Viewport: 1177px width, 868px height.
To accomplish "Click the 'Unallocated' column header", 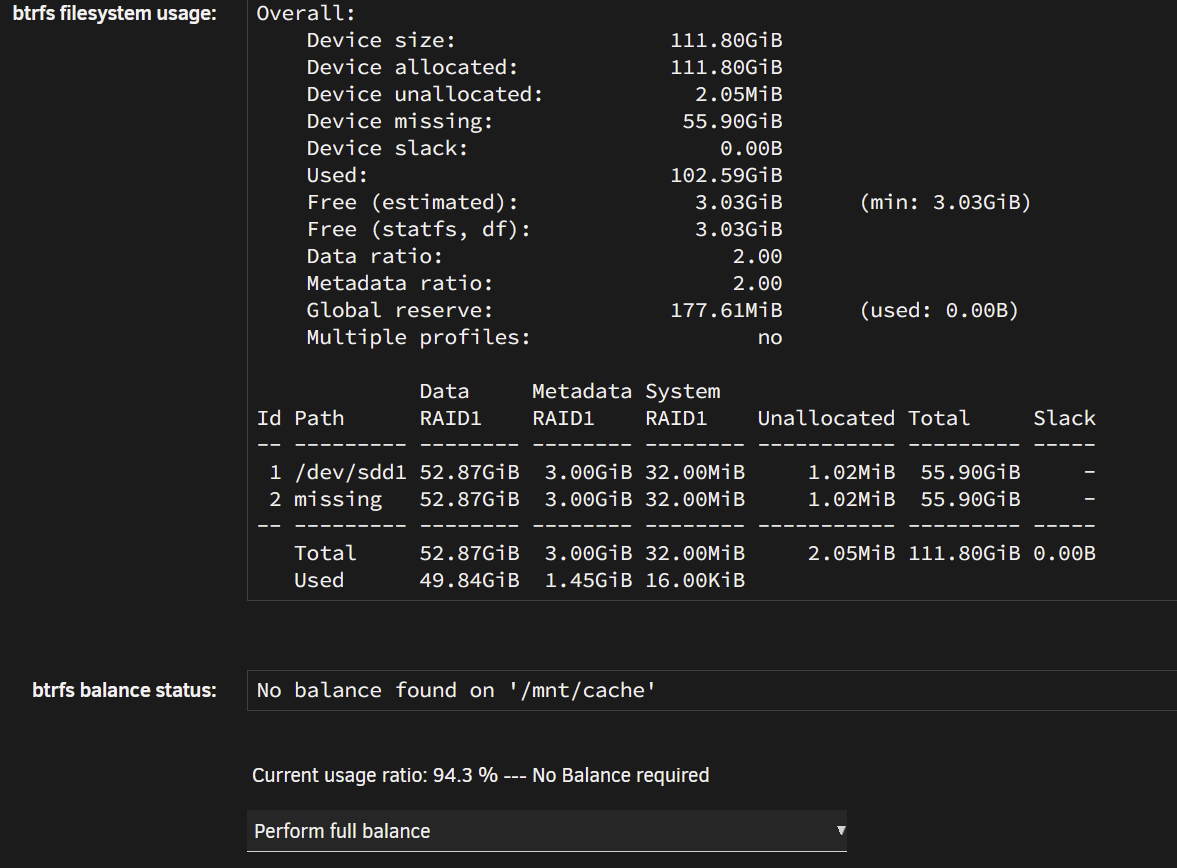I will (826, 418).
